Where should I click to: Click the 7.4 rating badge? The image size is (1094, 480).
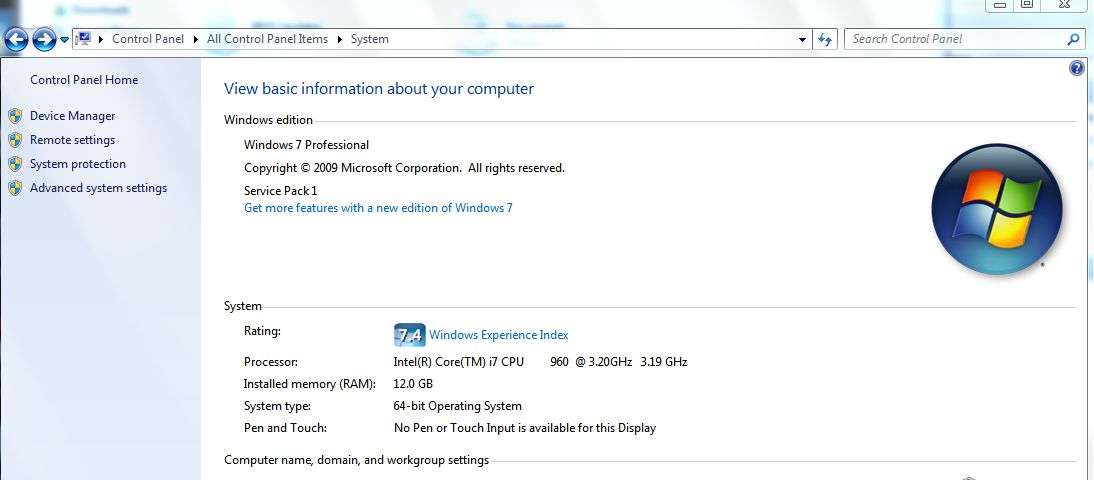(410, 336)
